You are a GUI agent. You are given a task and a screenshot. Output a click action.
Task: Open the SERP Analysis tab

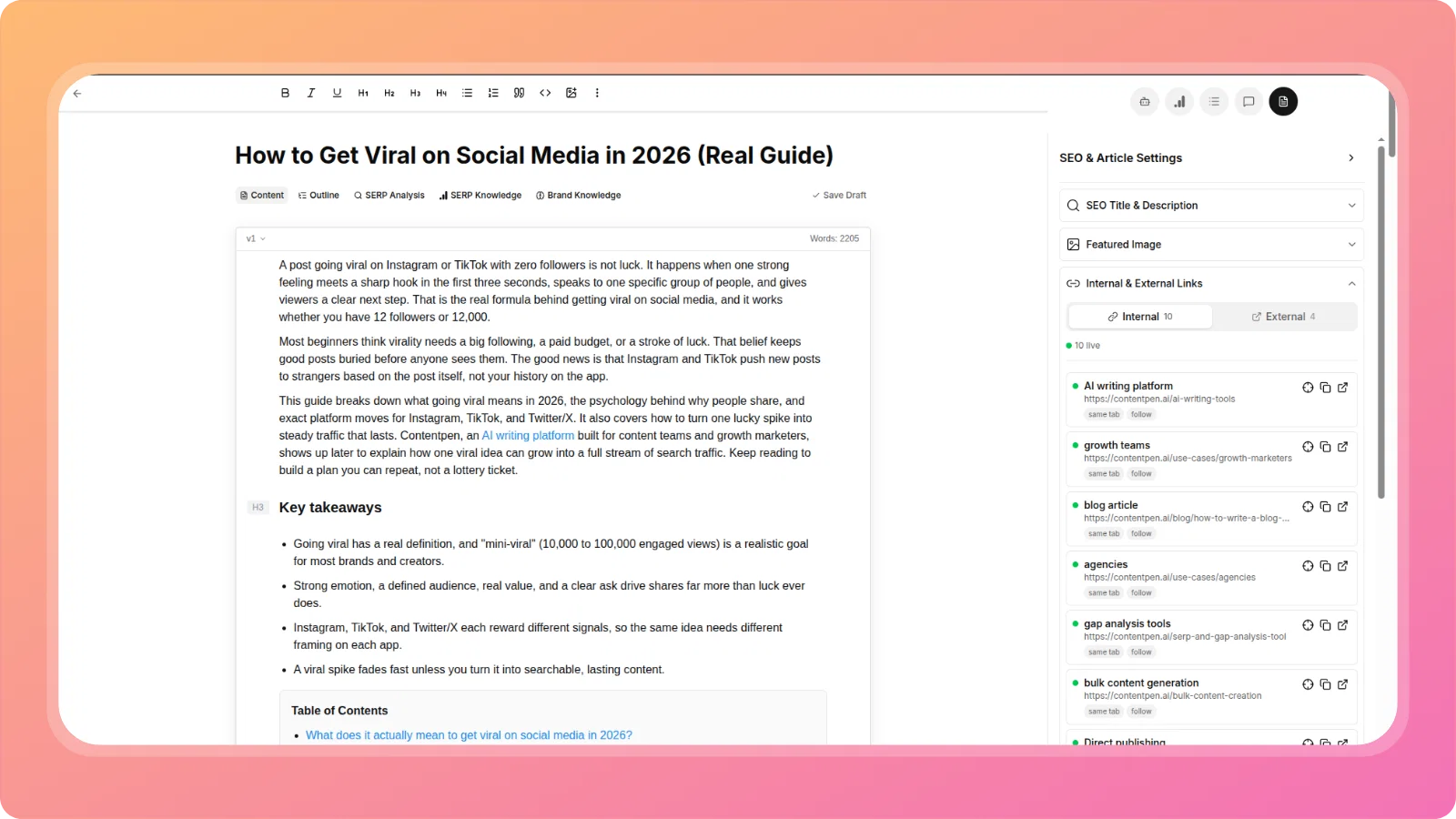pos(389,196)
